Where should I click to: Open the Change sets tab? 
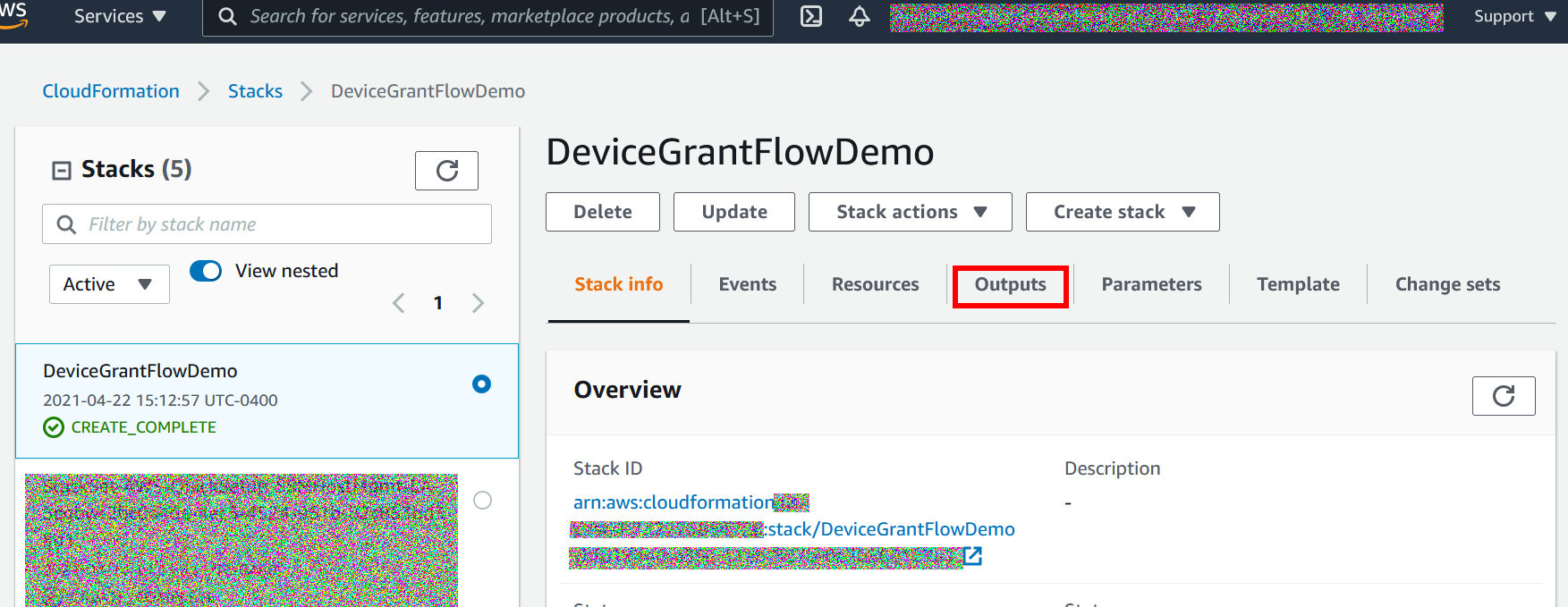(x=1448, y=284)
